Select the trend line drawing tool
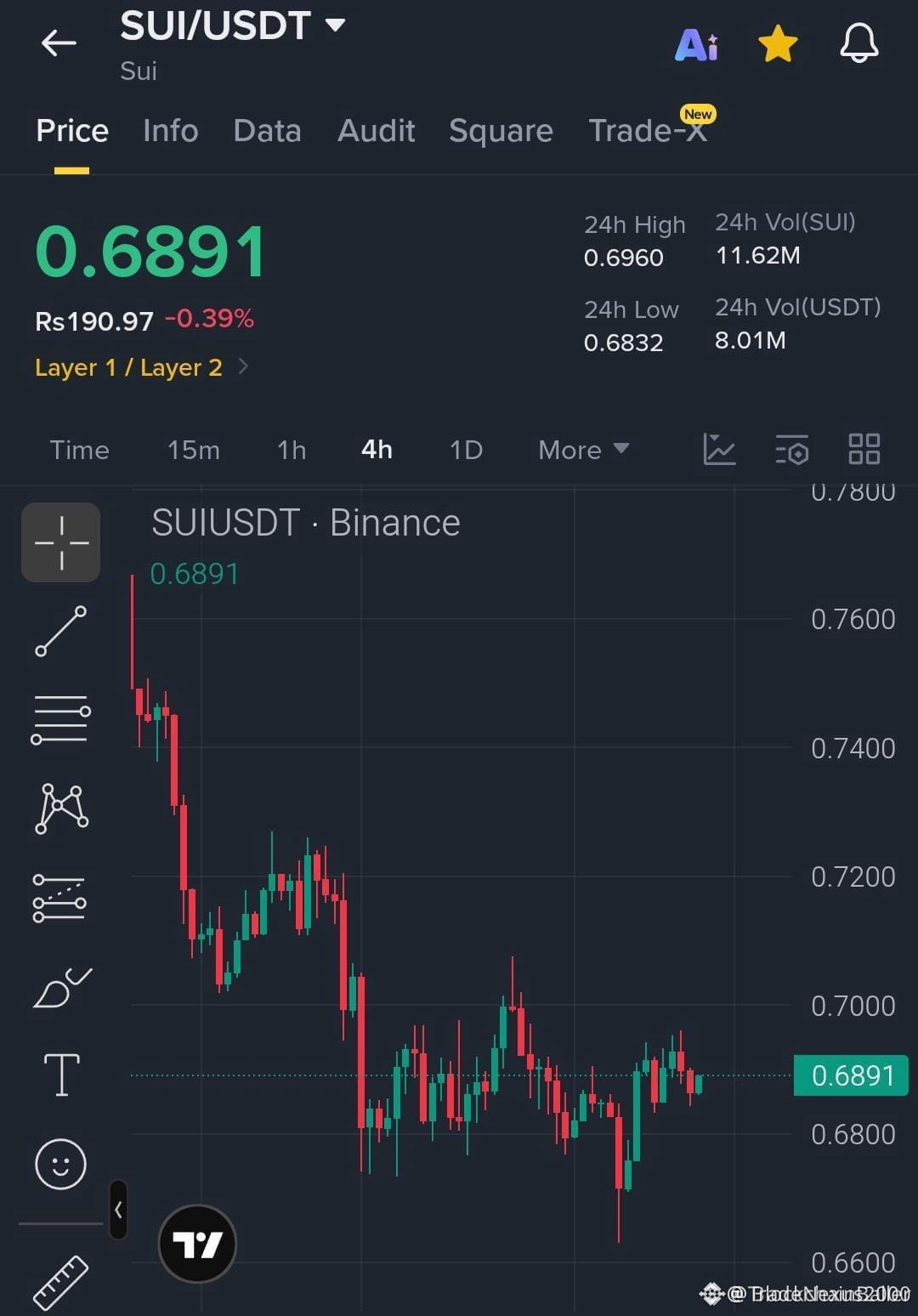The image size is (918, 1316). pos(60,631)
